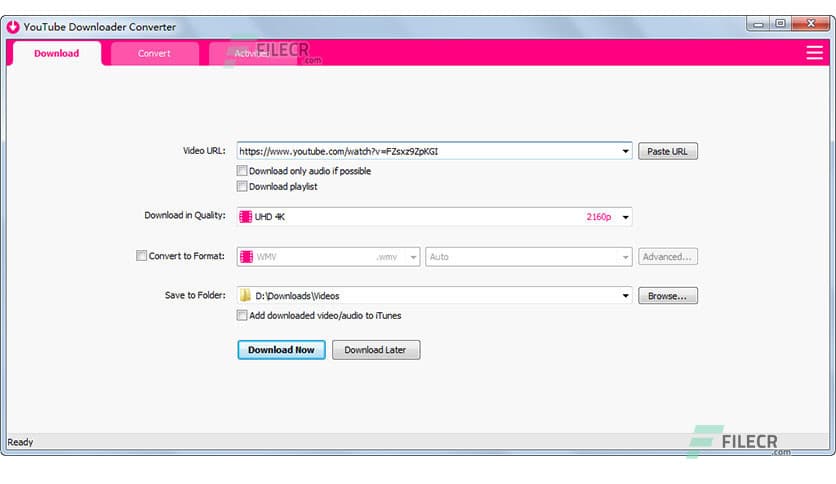Click the Video URL label
Image resolution: width=836 pixels, height=484 pixels.
[204, 151]
